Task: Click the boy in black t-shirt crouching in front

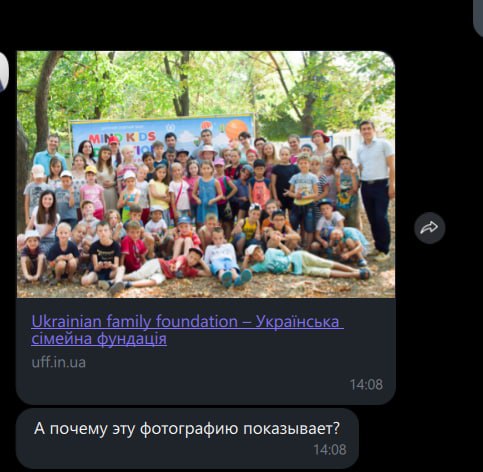Action: (x=103, y=255)
